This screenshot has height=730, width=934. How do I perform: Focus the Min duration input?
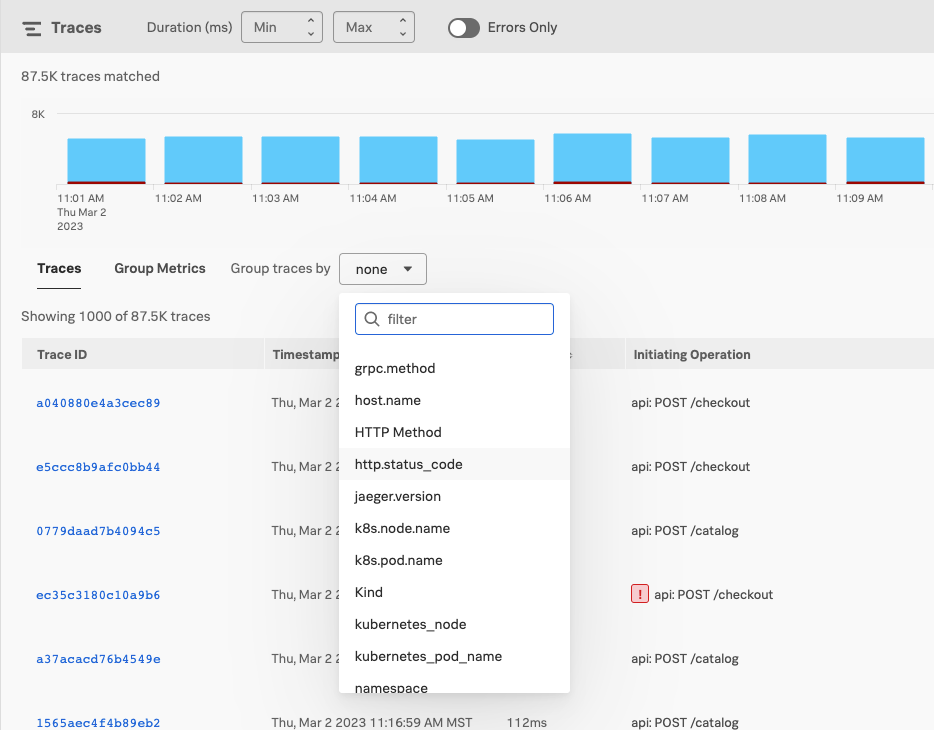coord(282,27)
